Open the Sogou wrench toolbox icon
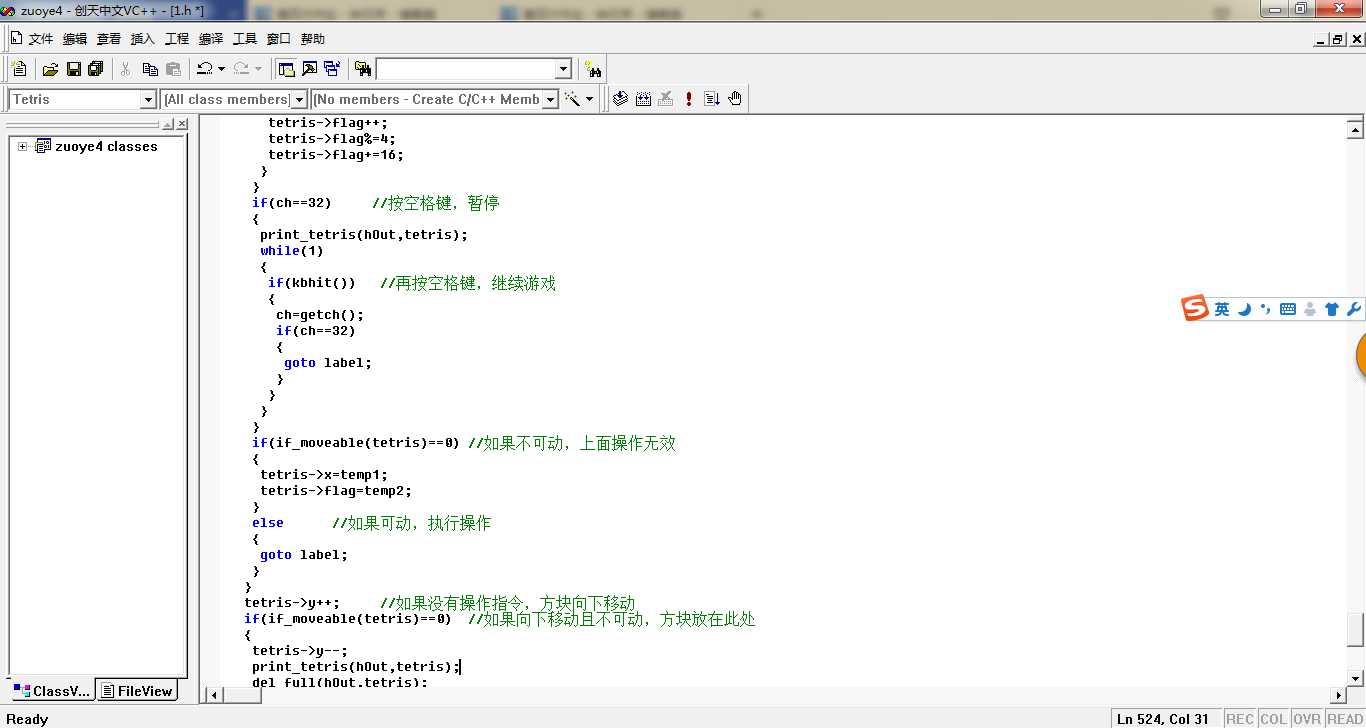 pyautogui.click(x=1354, y=310)
